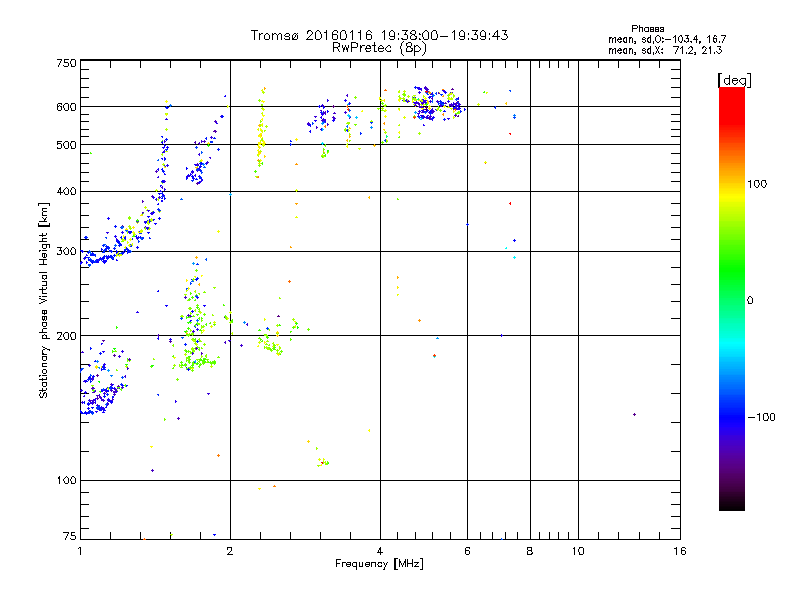Click the 'mean, sd,X: 71.2, 21.3' line
800x600 pixels.
tap(665, 50)
